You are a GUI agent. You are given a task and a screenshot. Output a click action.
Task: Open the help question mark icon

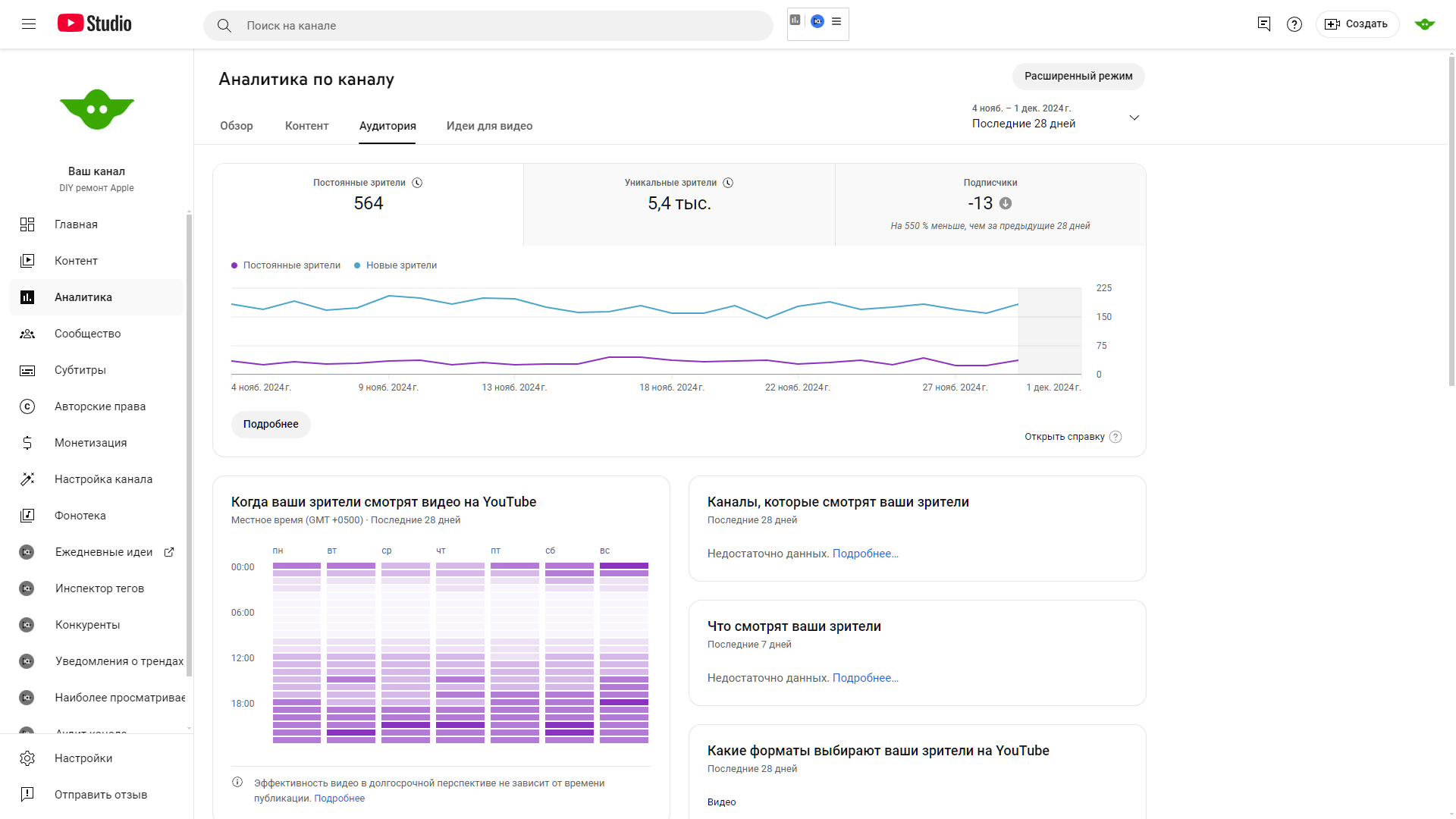[x=1294, y=24]
